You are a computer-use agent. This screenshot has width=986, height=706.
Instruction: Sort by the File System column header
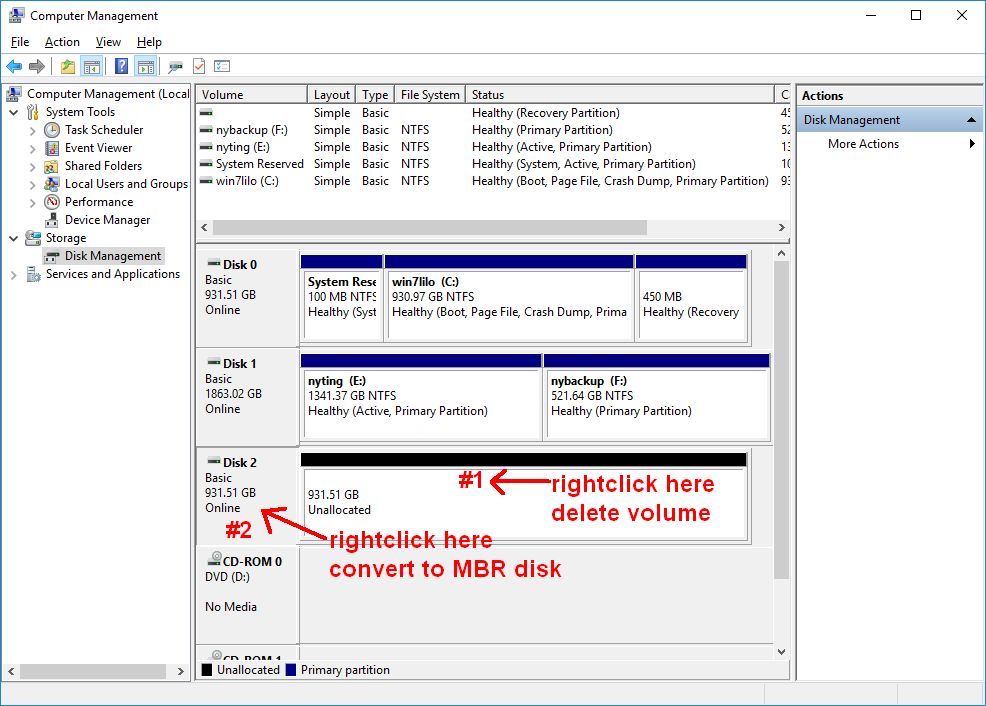[x=430, y=94]
